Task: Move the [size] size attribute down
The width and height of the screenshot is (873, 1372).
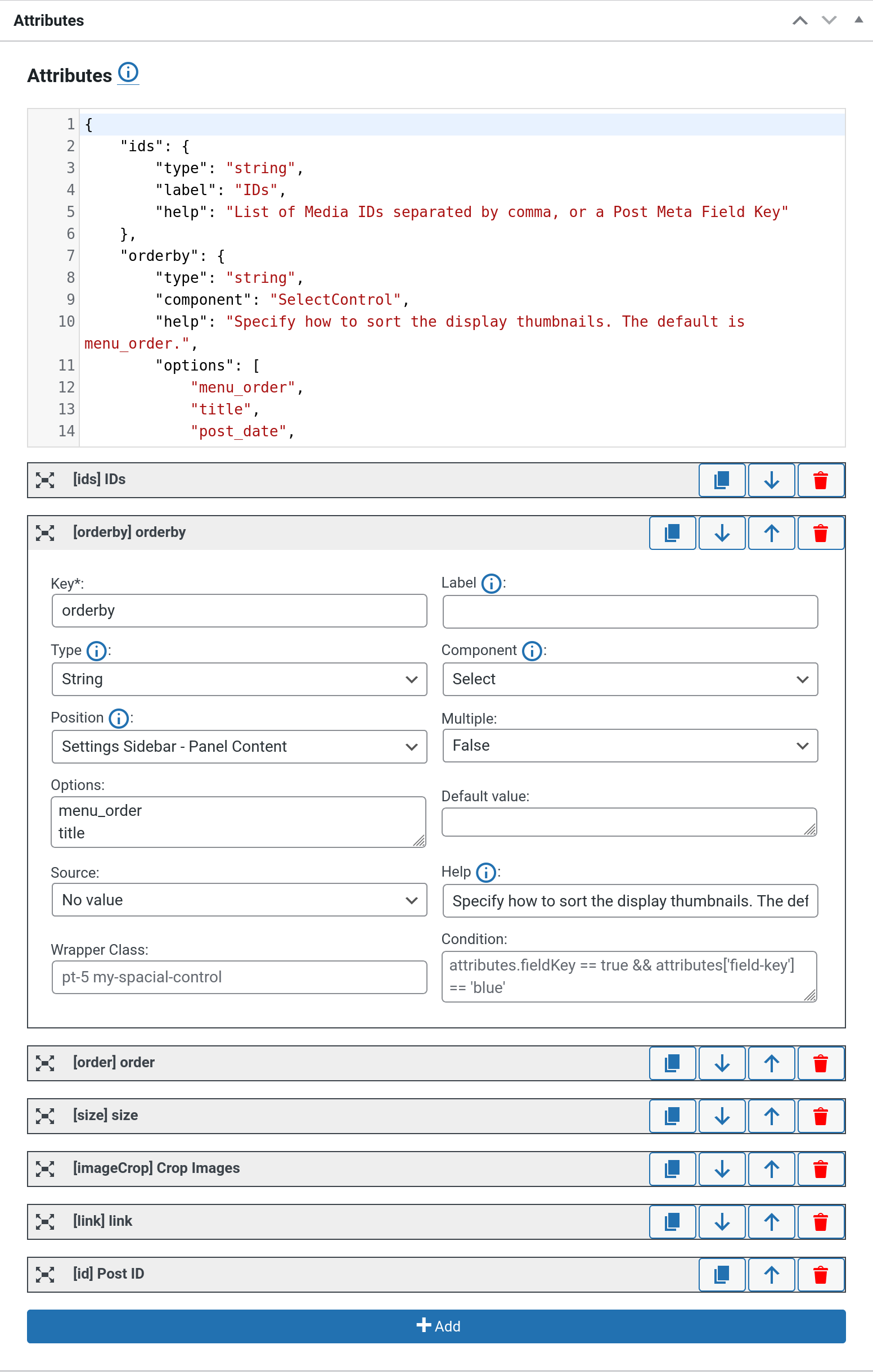Action: click(x=722, y=1116)
